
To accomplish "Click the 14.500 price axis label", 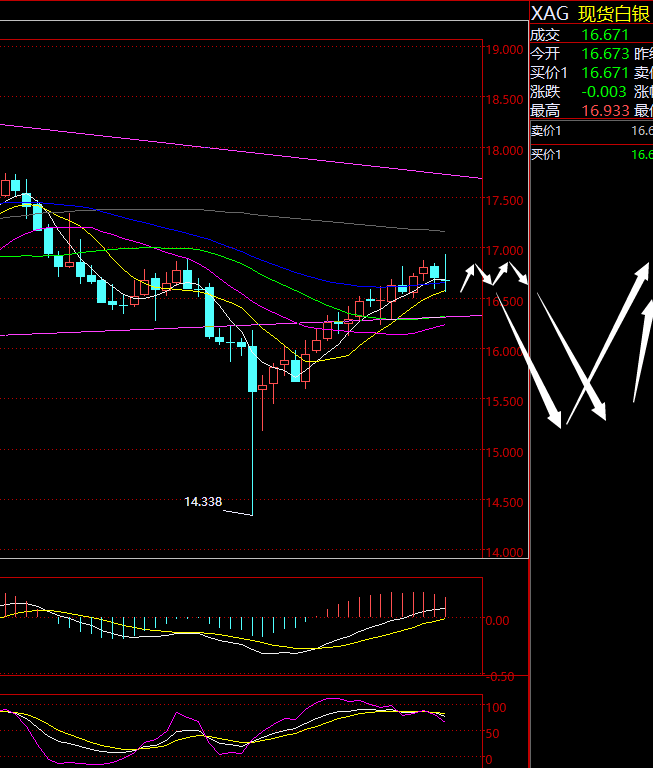I will click(x=504, y=502).
